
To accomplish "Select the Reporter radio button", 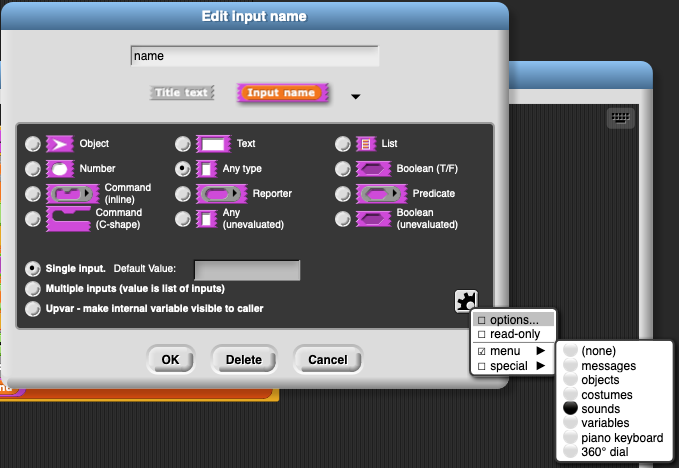I will 182,194.
